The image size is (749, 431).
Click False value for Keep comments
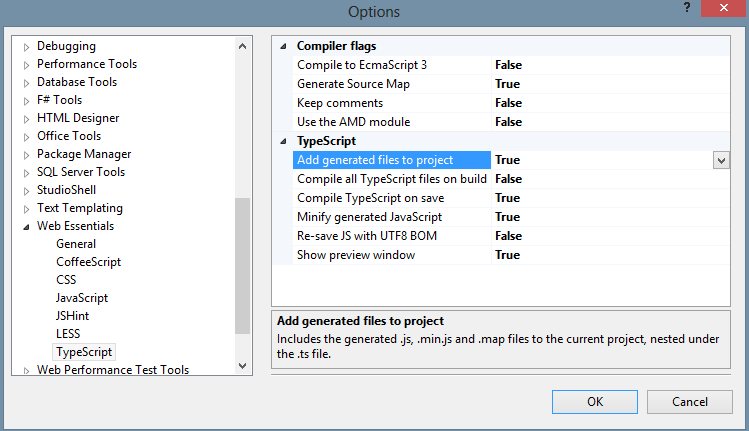tap(508, 103)
